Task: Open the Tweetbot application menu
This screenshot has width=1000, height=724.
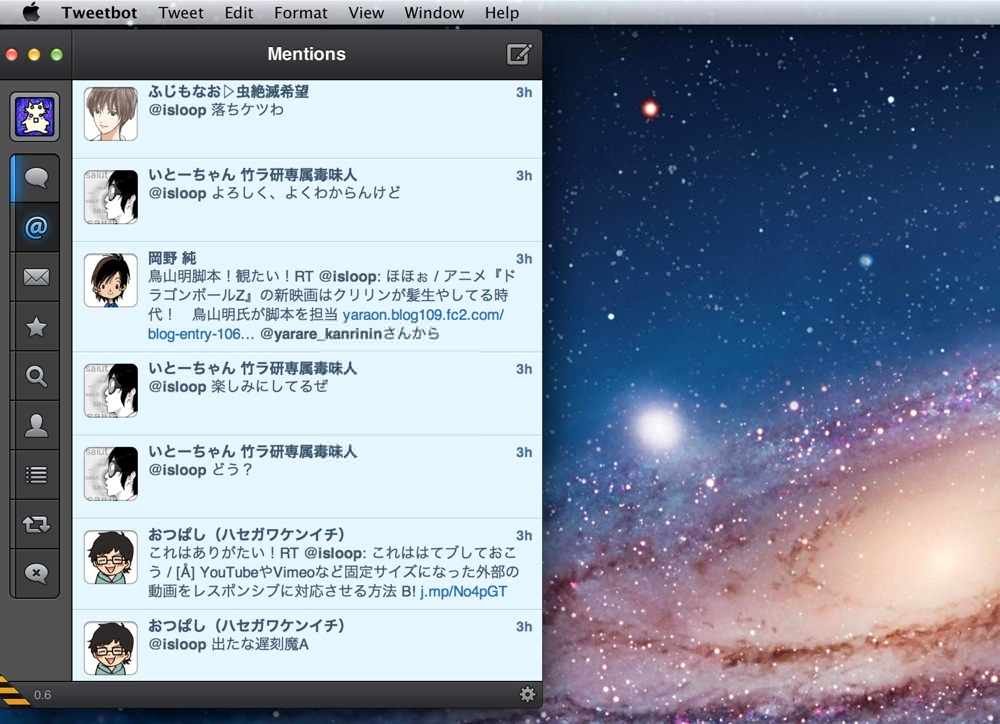Action: point(99,13)
